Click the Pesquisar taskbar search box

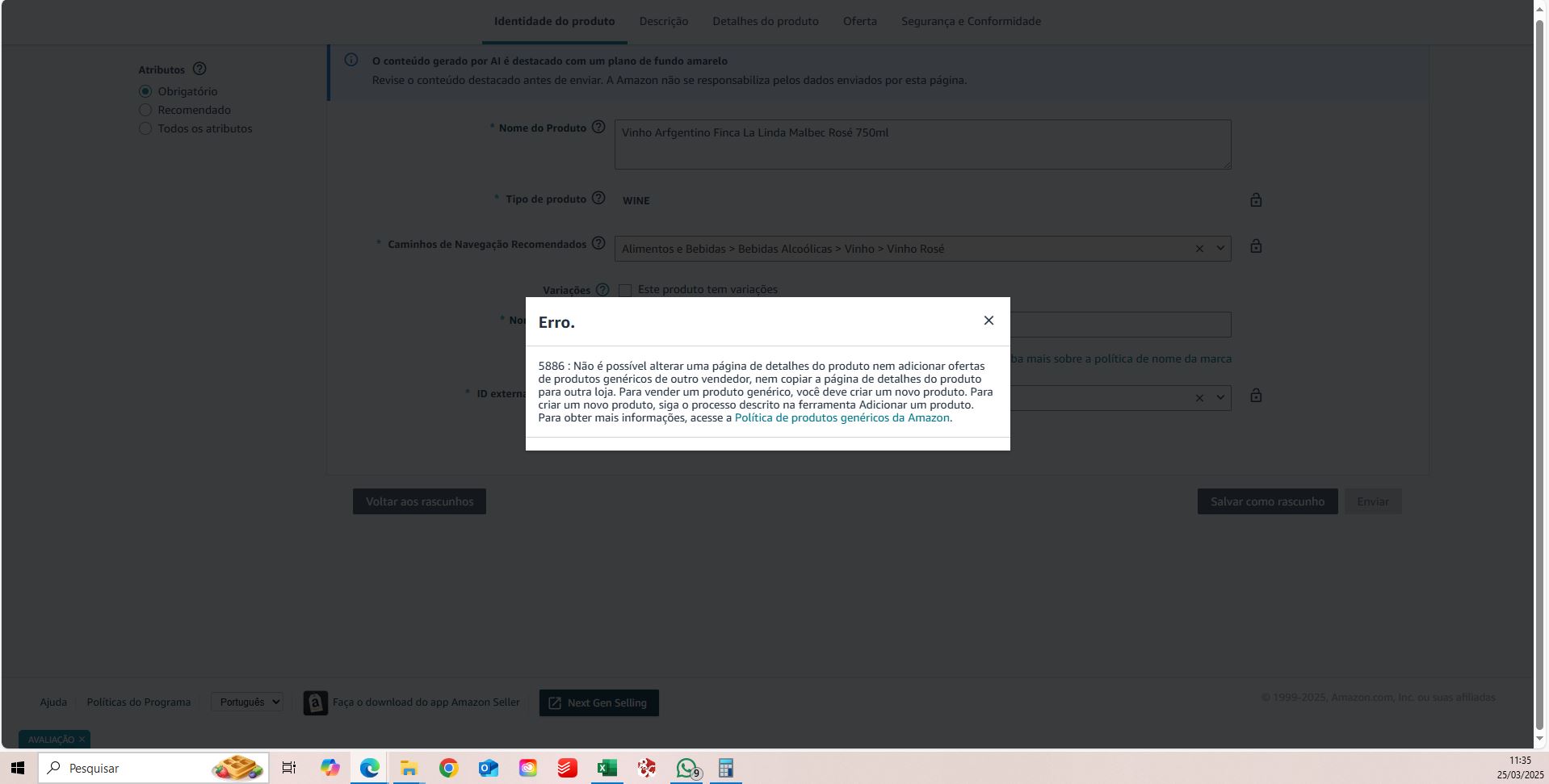click(153, 768)
